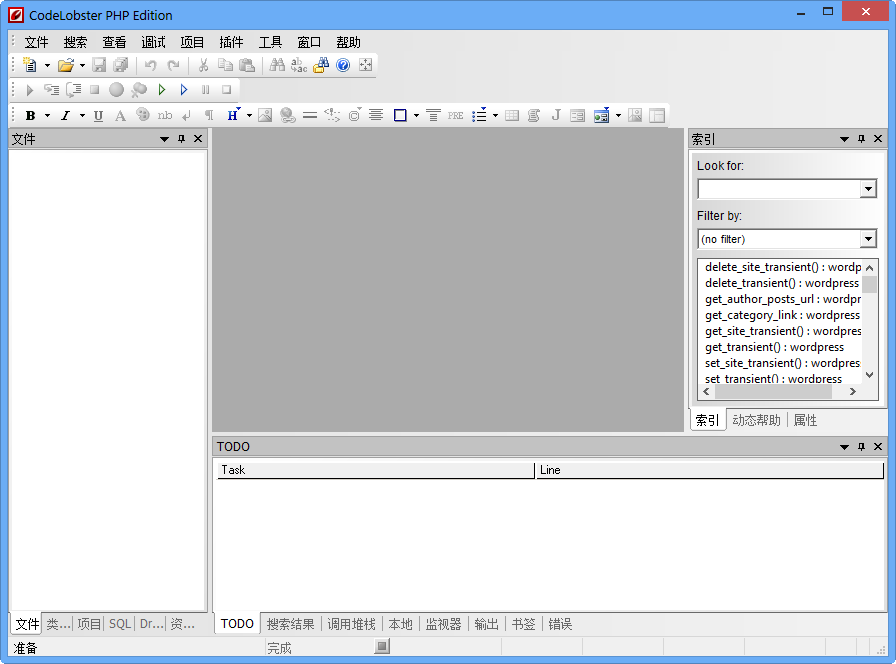Click the Find in Files icon
This screenshot has height=664, width=896.
point(321,65)
